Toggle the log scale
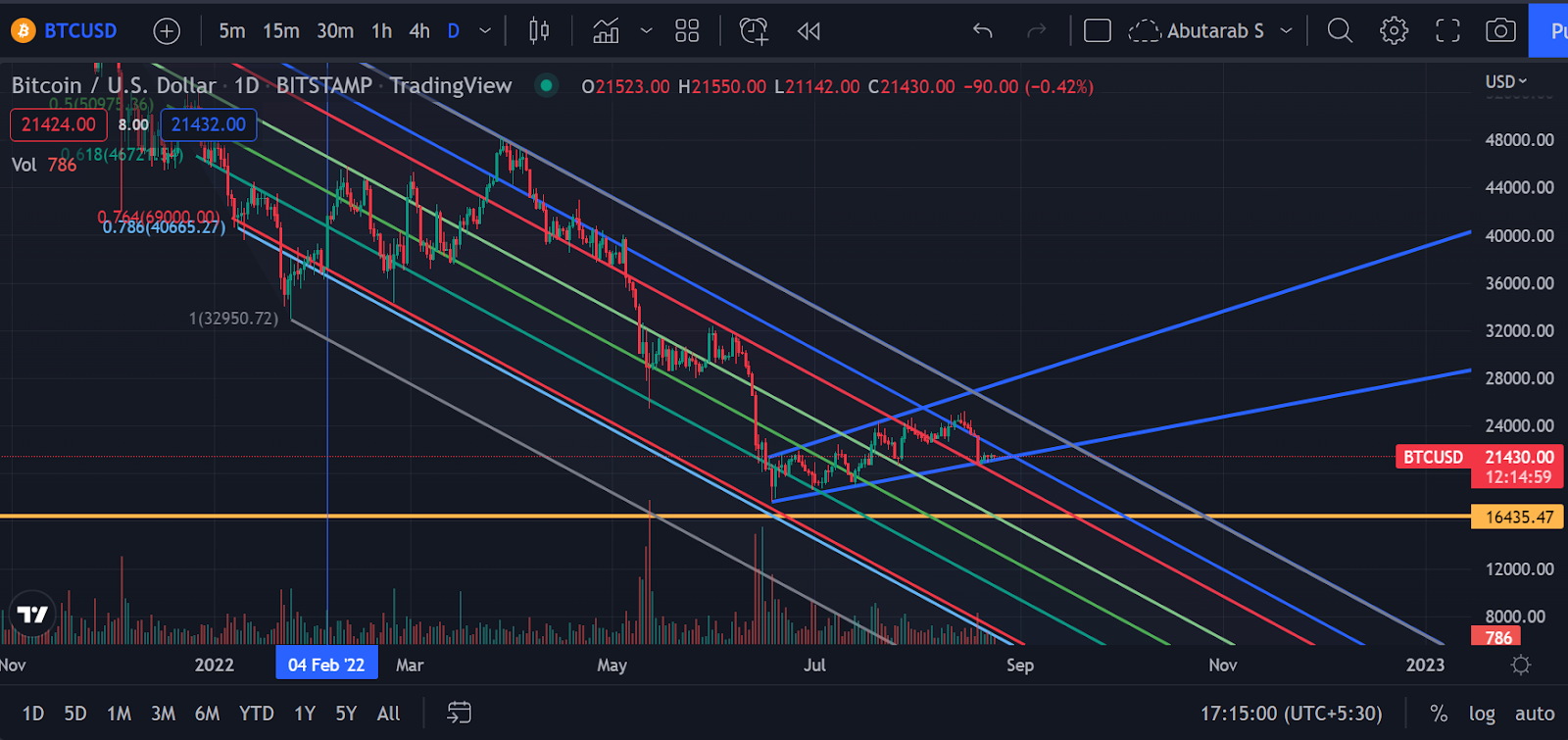 coord(1482,714)
